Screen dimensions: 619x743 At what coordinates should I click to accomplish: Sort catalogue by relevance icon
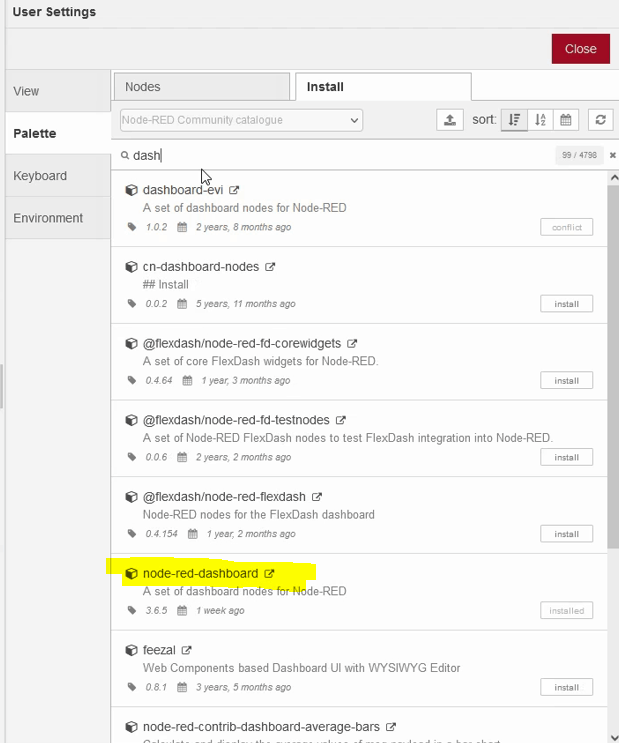pos(514,120)
